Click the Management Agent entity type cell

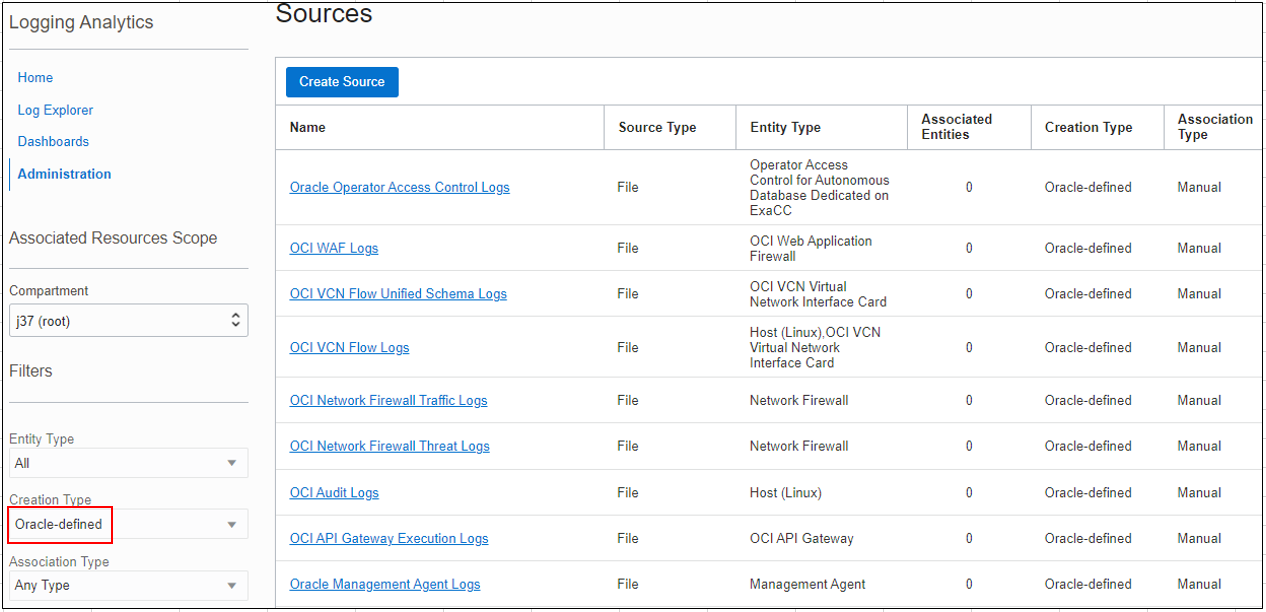click(808, 585)
